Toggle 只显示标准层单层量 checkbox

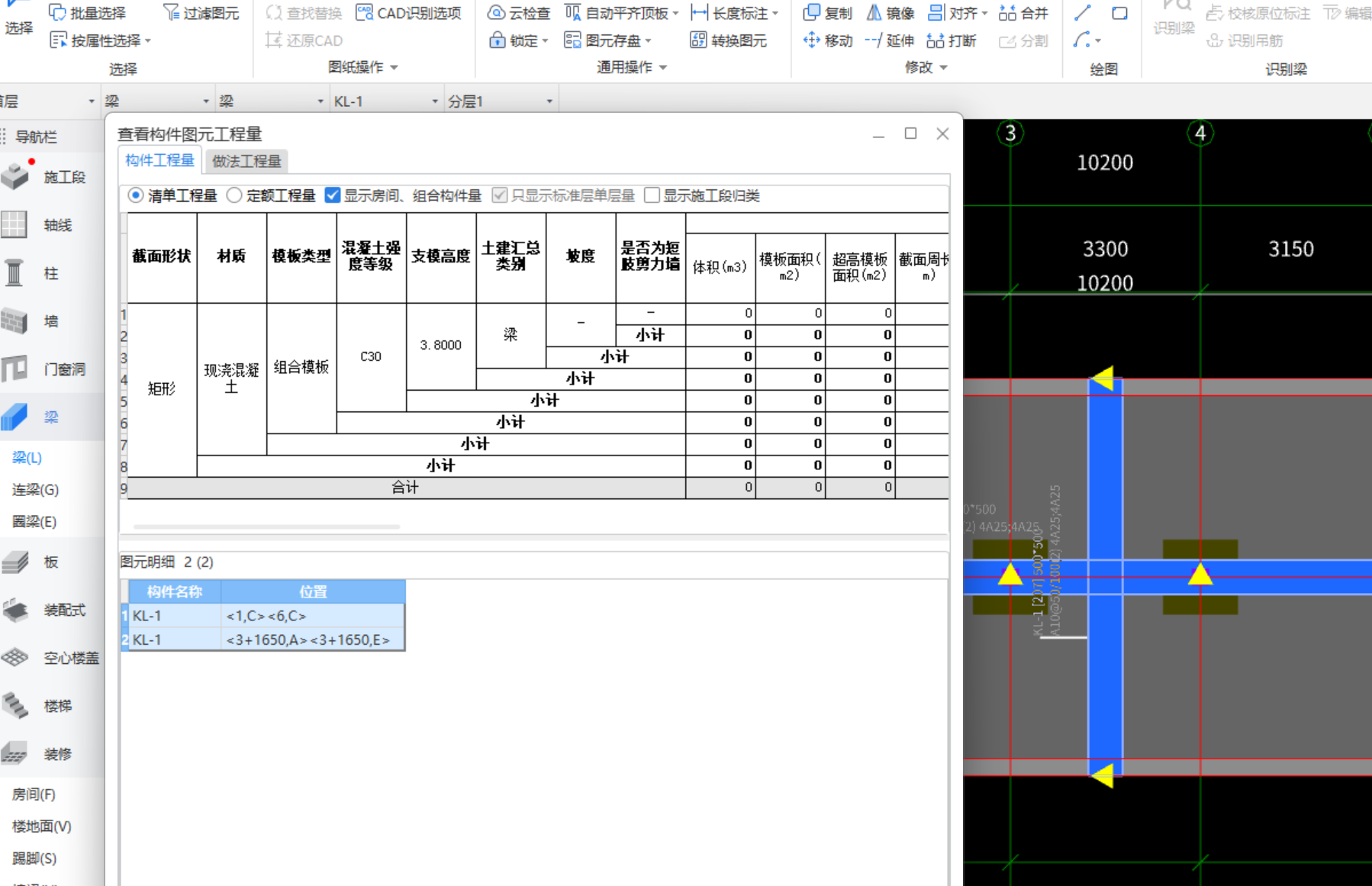[500, 195]
